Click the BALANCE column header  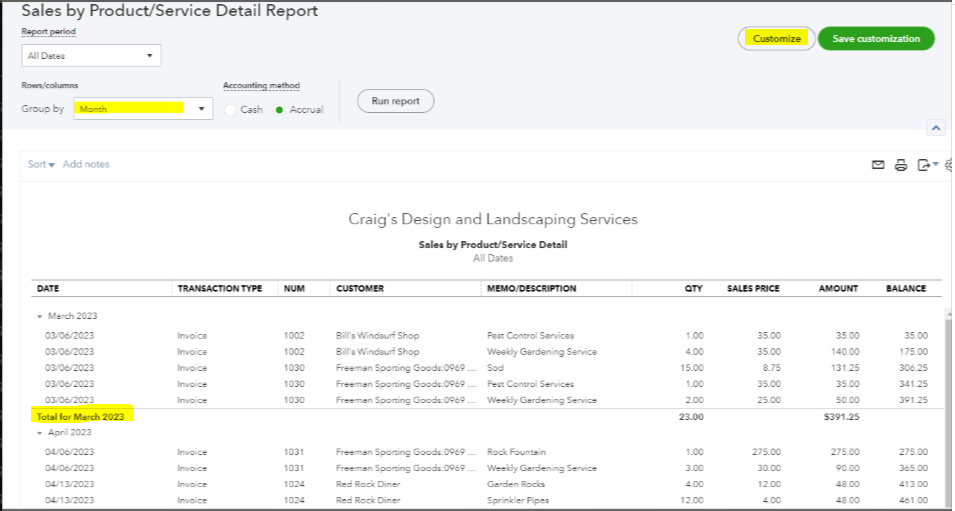[x=906, y=289]
